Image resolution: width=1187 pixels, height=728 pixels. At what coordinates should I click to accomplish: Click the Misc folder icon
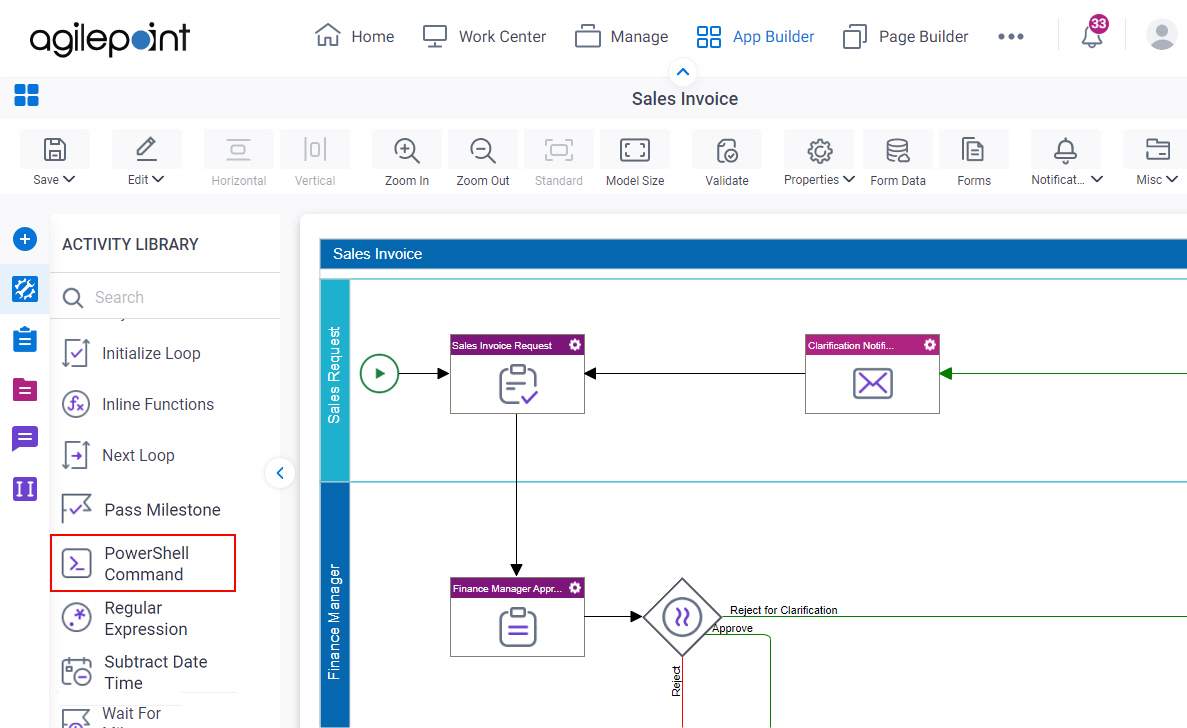1157,150
